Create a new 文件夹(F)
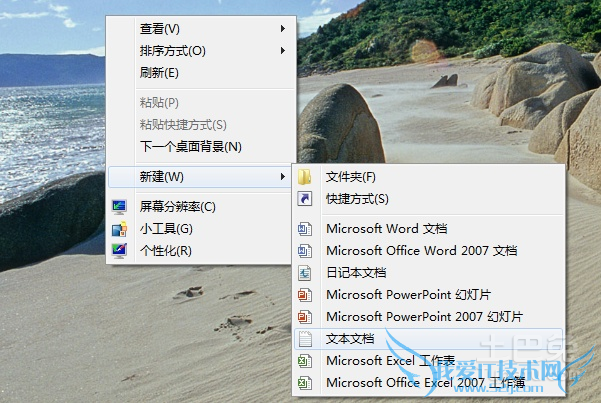This screenshot has height=403, width=601. pos(429,177)
